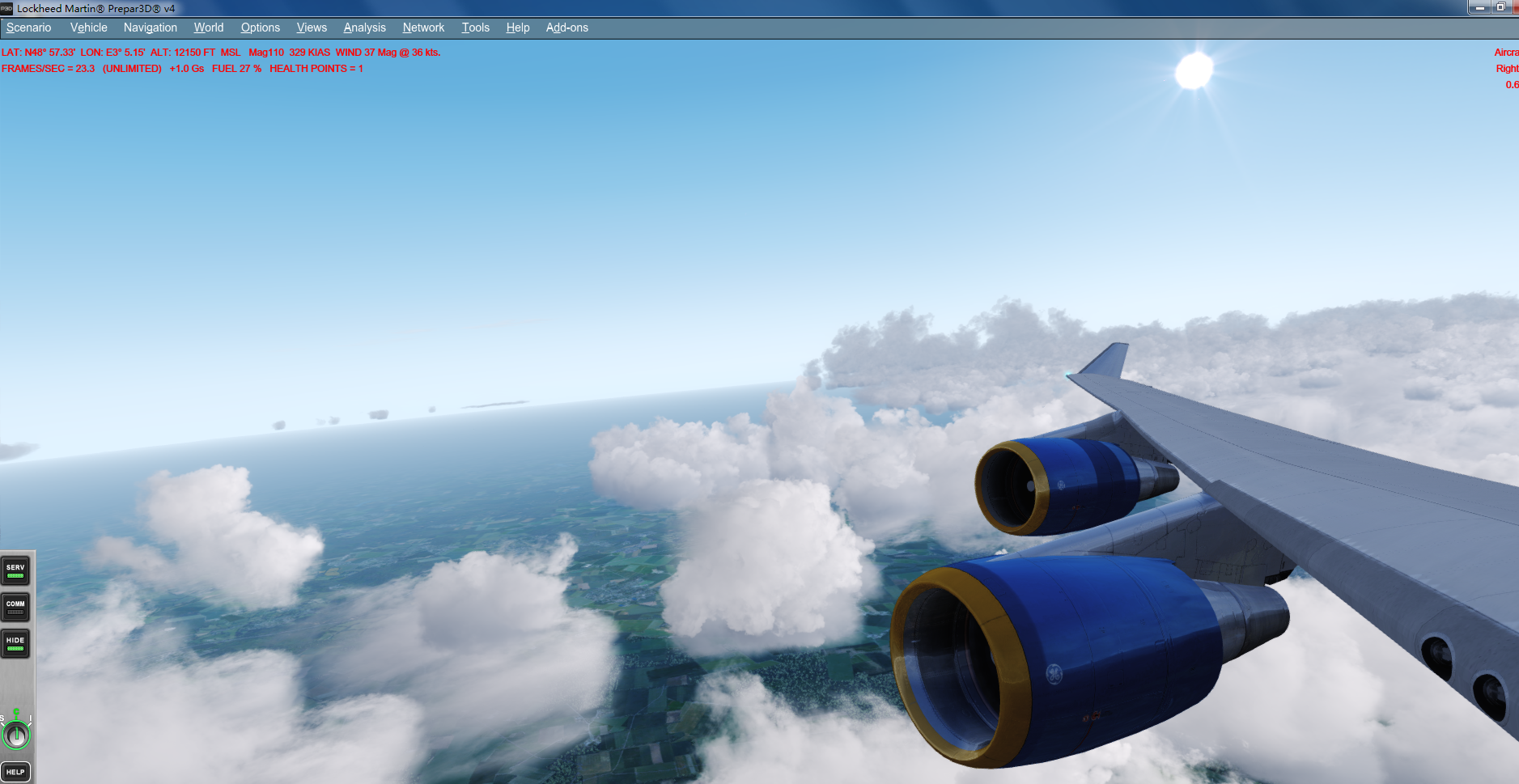Open the Scenario menu
The width and height of the screenshot is (1519, 784).
28,27
